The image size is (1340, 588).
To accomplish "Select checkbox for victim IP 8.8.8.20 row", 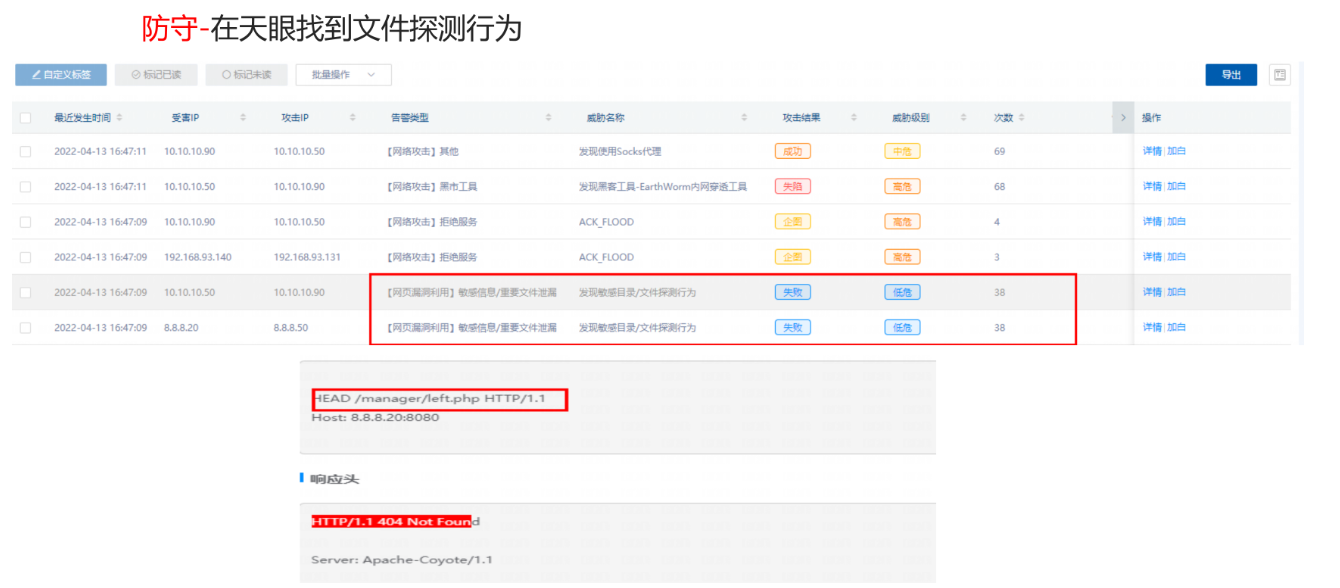I will [x=26, y=328].
